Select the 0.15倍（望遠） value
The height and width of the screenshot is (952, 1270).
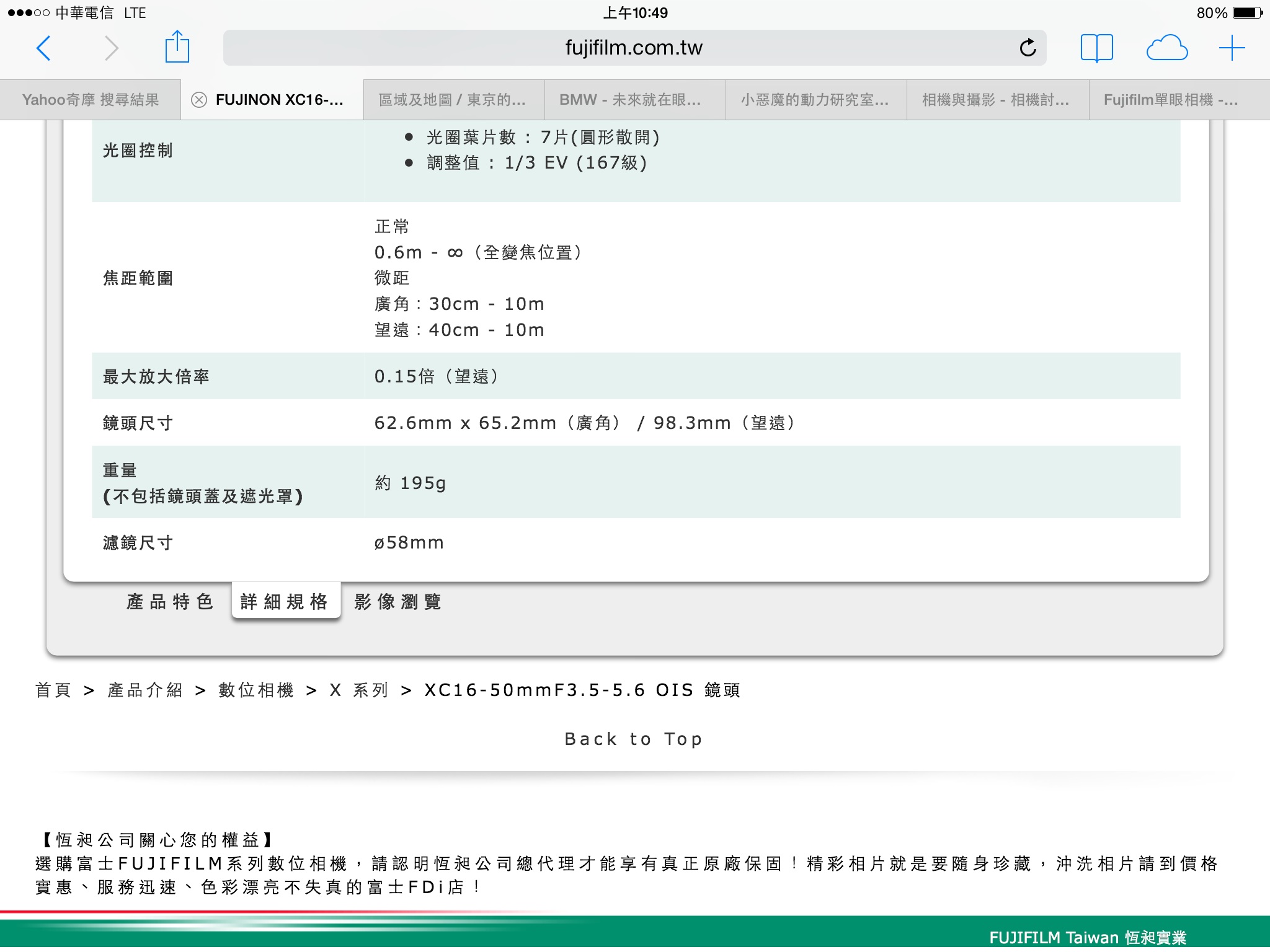coord(436,376)
